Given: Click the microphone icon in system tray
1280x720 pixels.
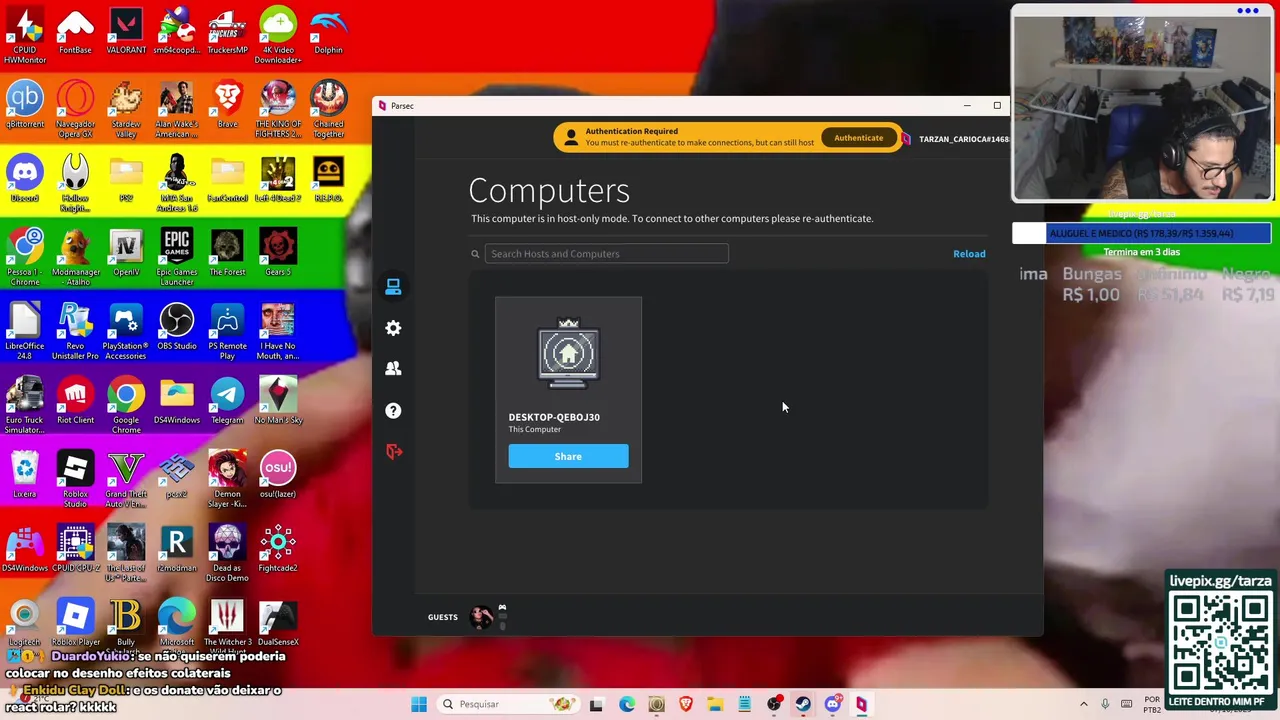Looking at the screenshot, I should pos(1105,704).
